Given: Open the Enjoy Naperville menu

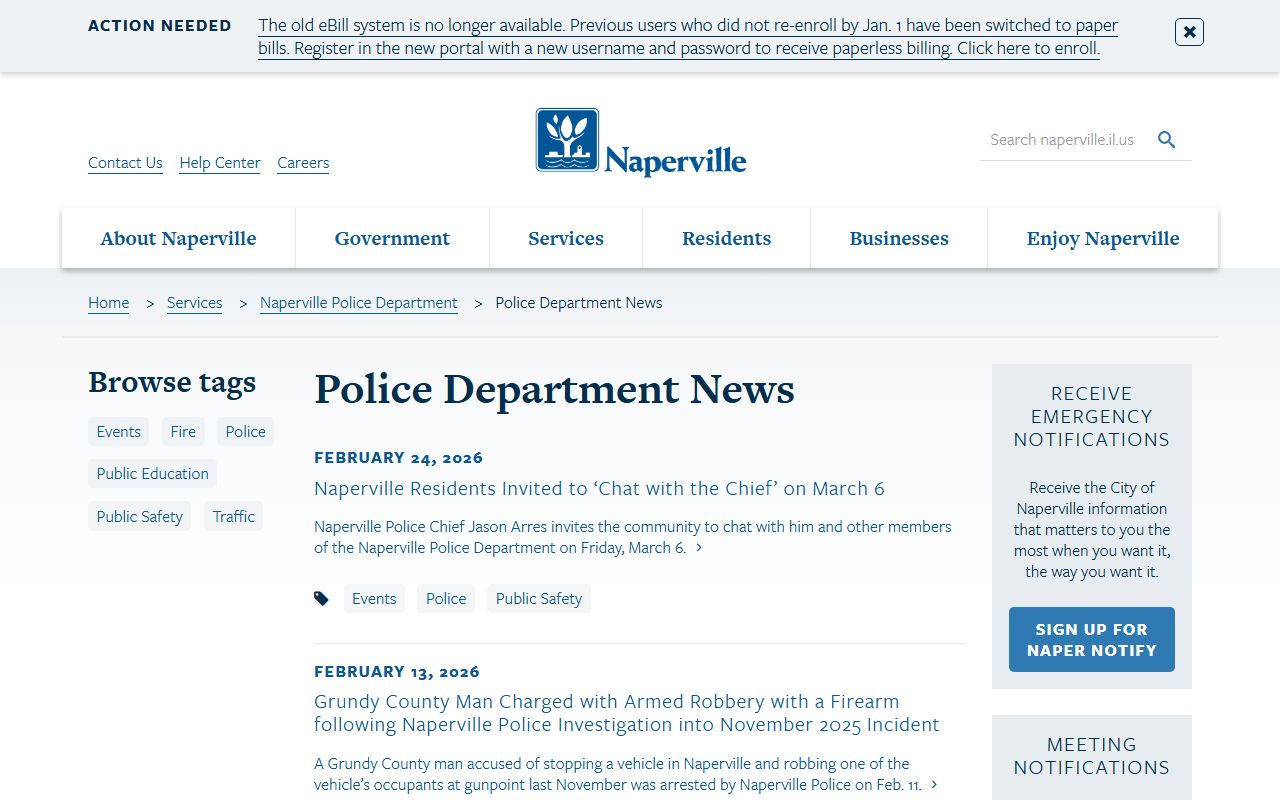Looking at the screenshot, I should [1103, 238].
